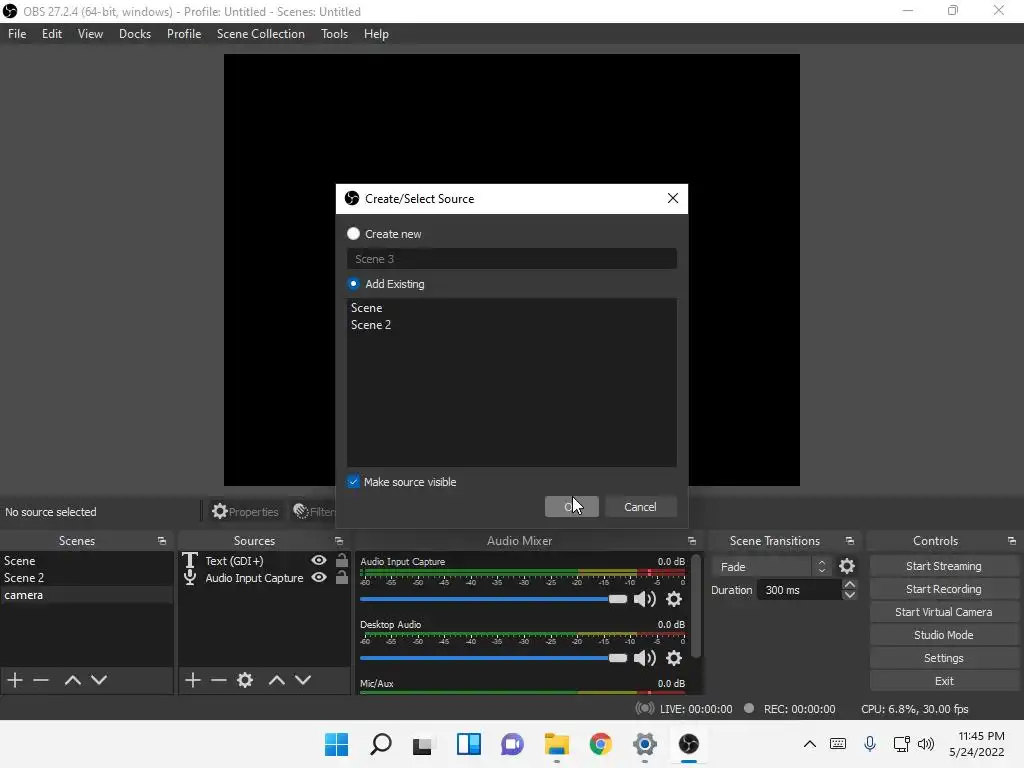Hide the Text (GDI+) source with eye icon
Image resolution: width=1024 pixels, height=768 pixels.
point(319,560)
